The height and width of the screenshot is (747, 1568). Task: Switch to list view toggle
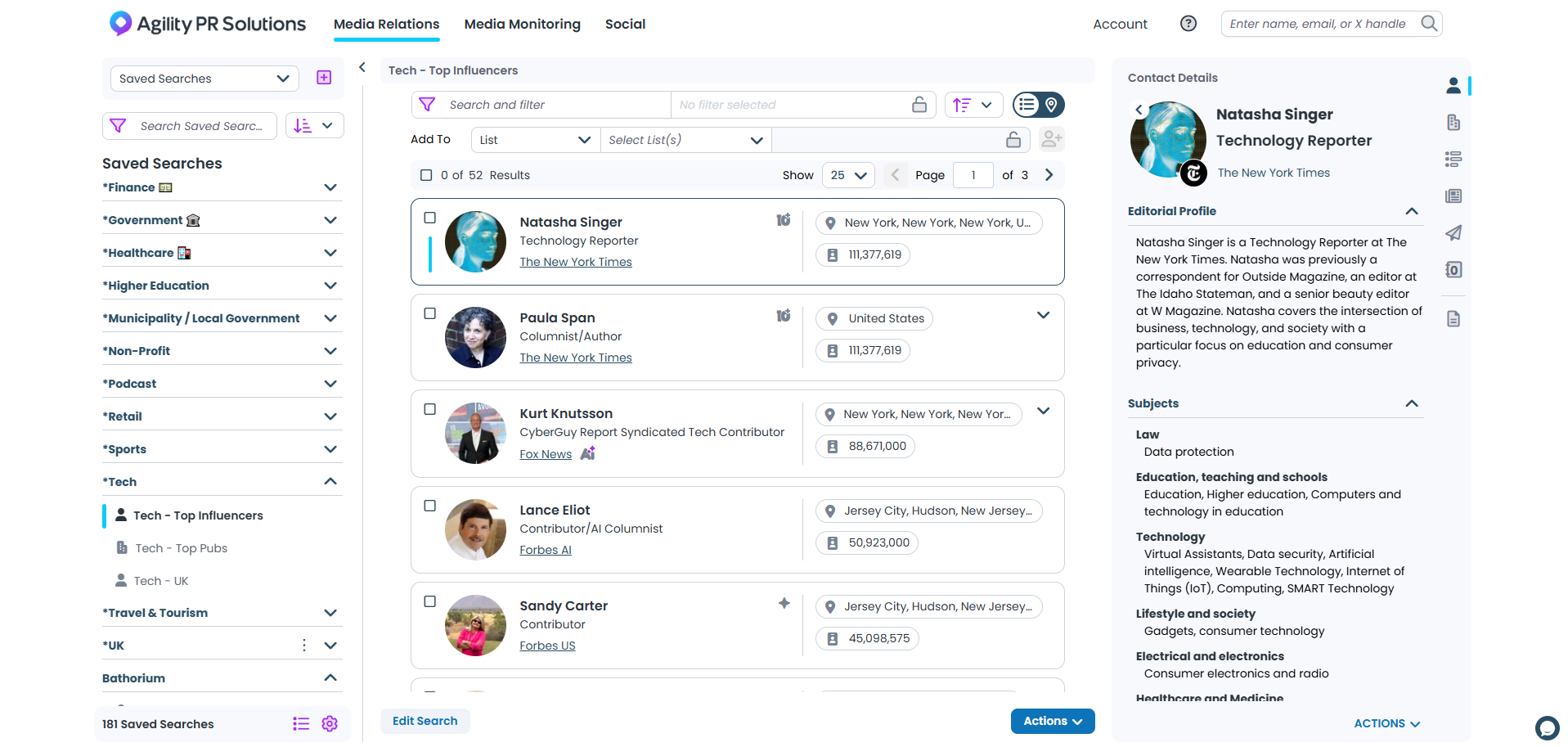pos(1027,105)
